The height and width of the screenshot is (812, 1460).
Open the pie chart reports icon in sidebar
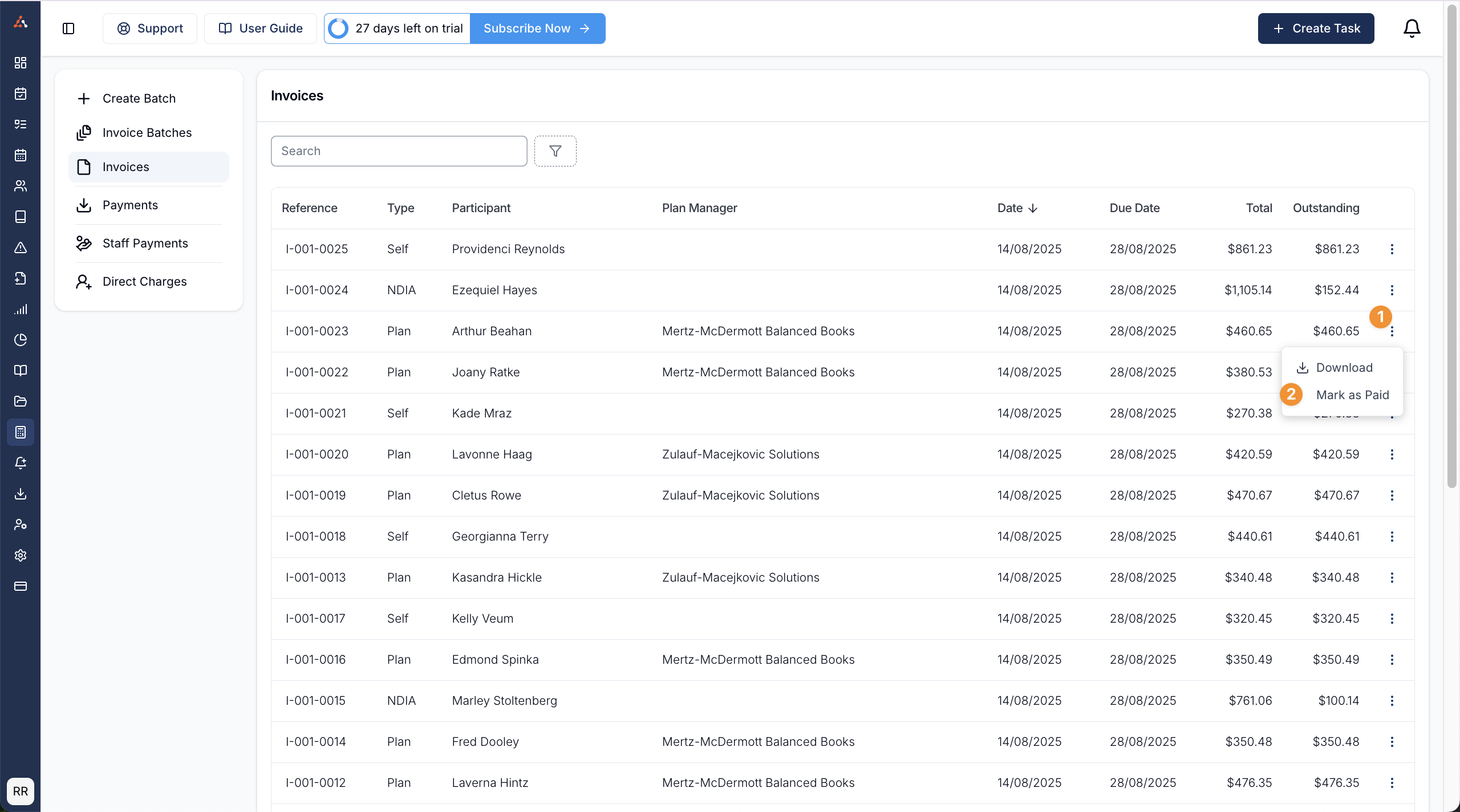point(21,340)
